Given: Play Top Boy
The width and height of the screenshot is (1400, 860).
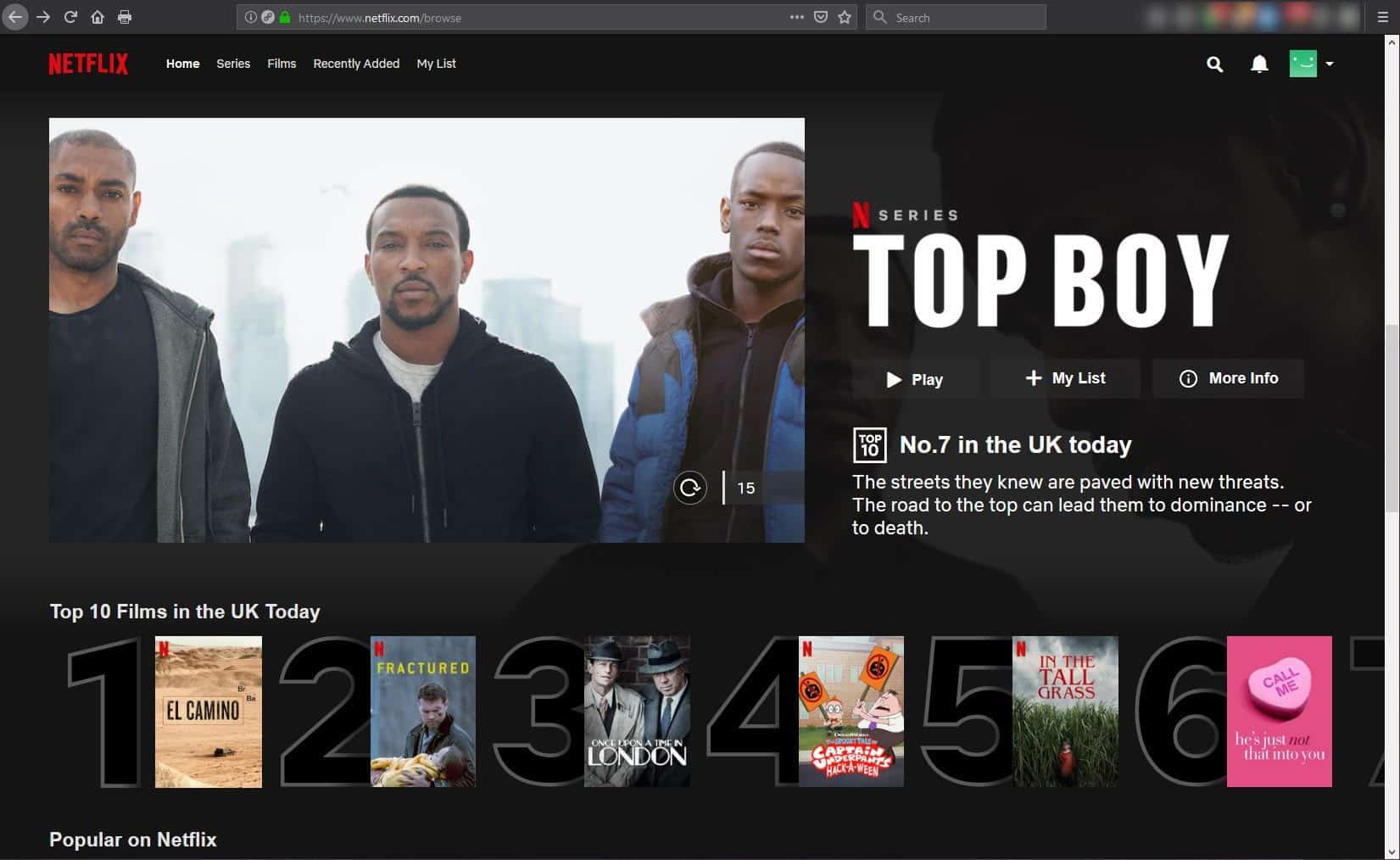Looking at the screenshot, I should [914, 379].
